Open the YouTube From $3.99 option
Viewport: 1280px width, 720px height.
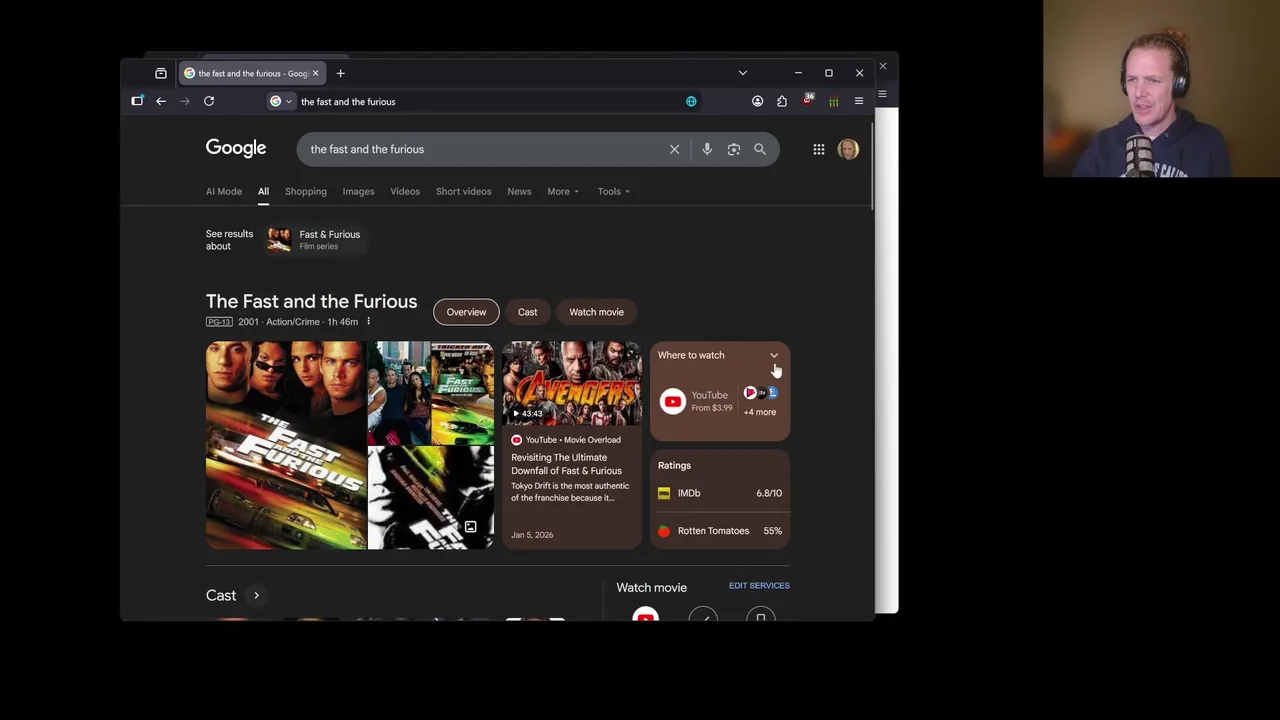coord(696,401)
